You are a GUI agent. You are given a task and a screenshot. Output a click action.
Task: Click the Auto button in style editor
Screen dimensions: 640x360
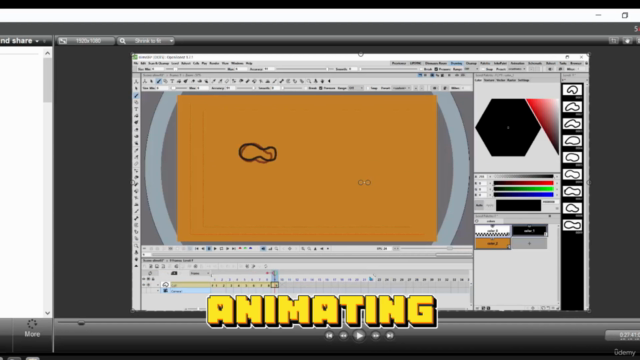479,205
